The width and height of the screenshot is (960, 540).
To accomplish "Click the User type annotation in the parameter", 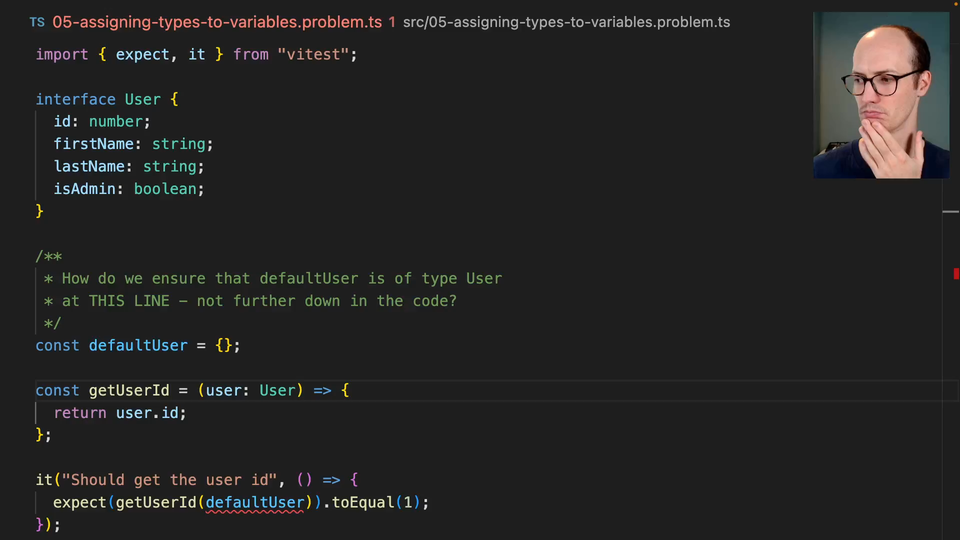I will tap(277, 390).
